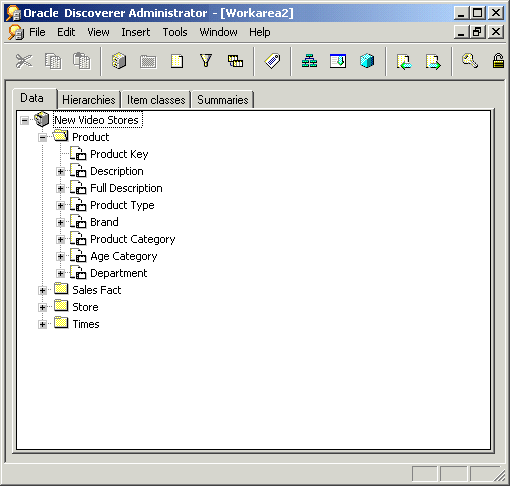Viewport: 510px width, 486px height.
Task: Click the Product Key item icon
Action: (x=78, y=153)
